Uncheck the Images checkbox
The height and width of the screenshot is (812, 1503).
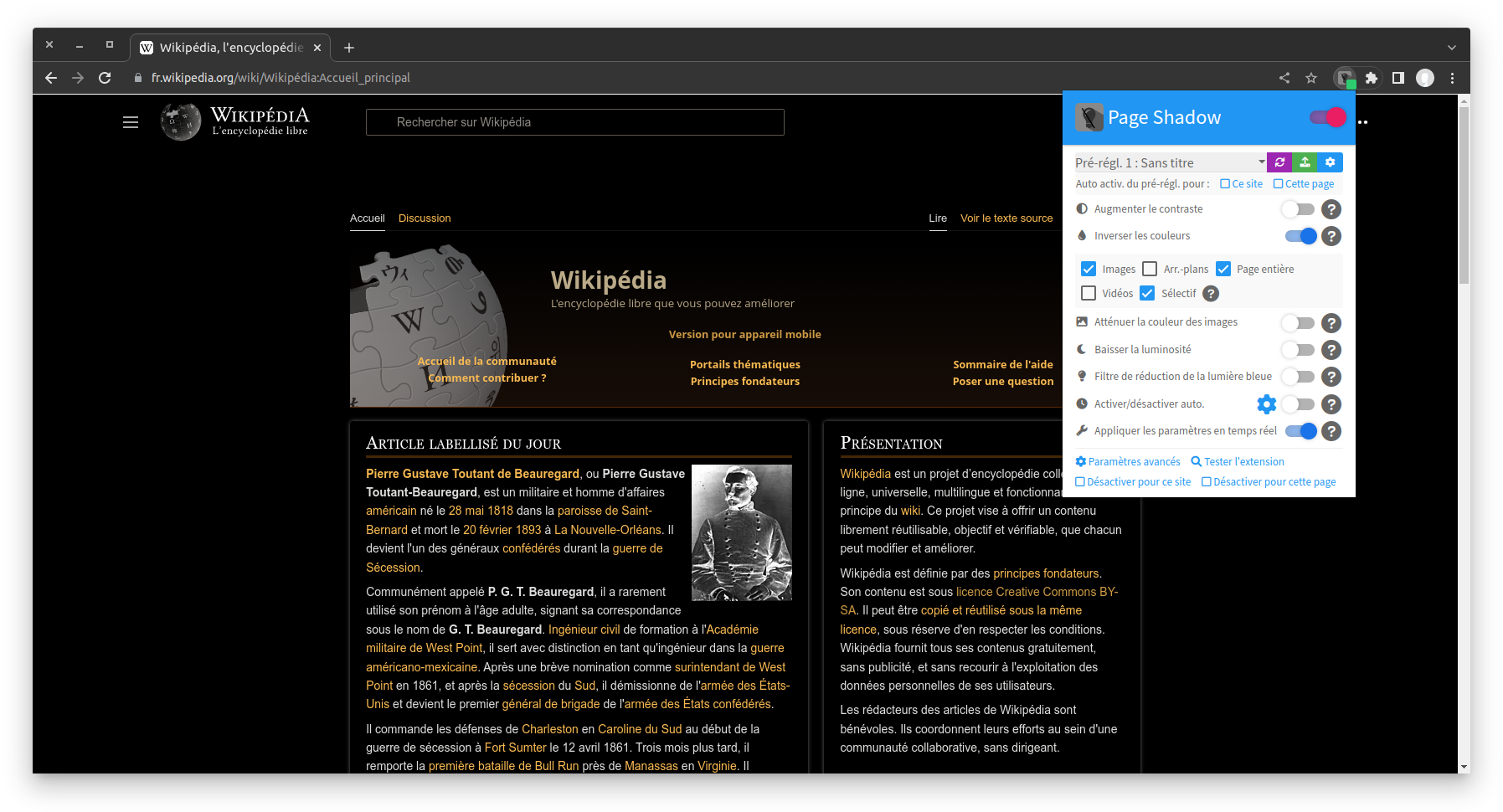click(x=1089, y=269)
